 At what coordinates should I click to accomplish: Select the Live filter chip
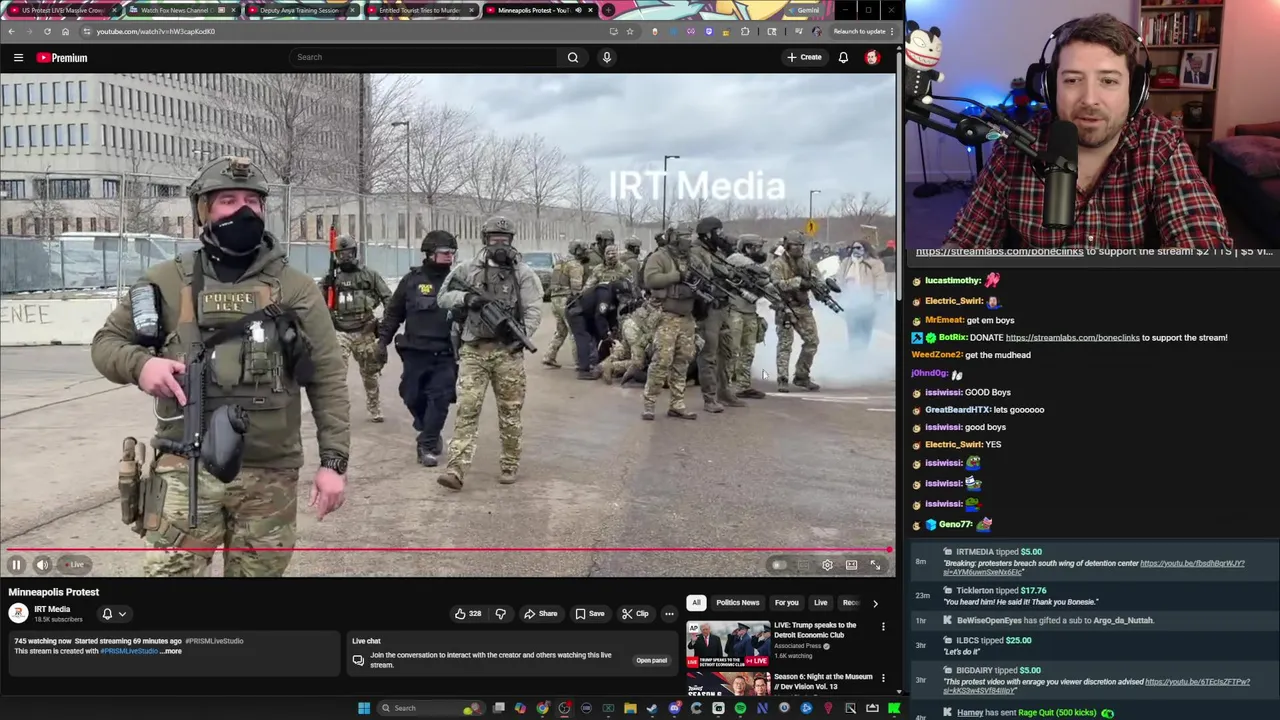820,603
